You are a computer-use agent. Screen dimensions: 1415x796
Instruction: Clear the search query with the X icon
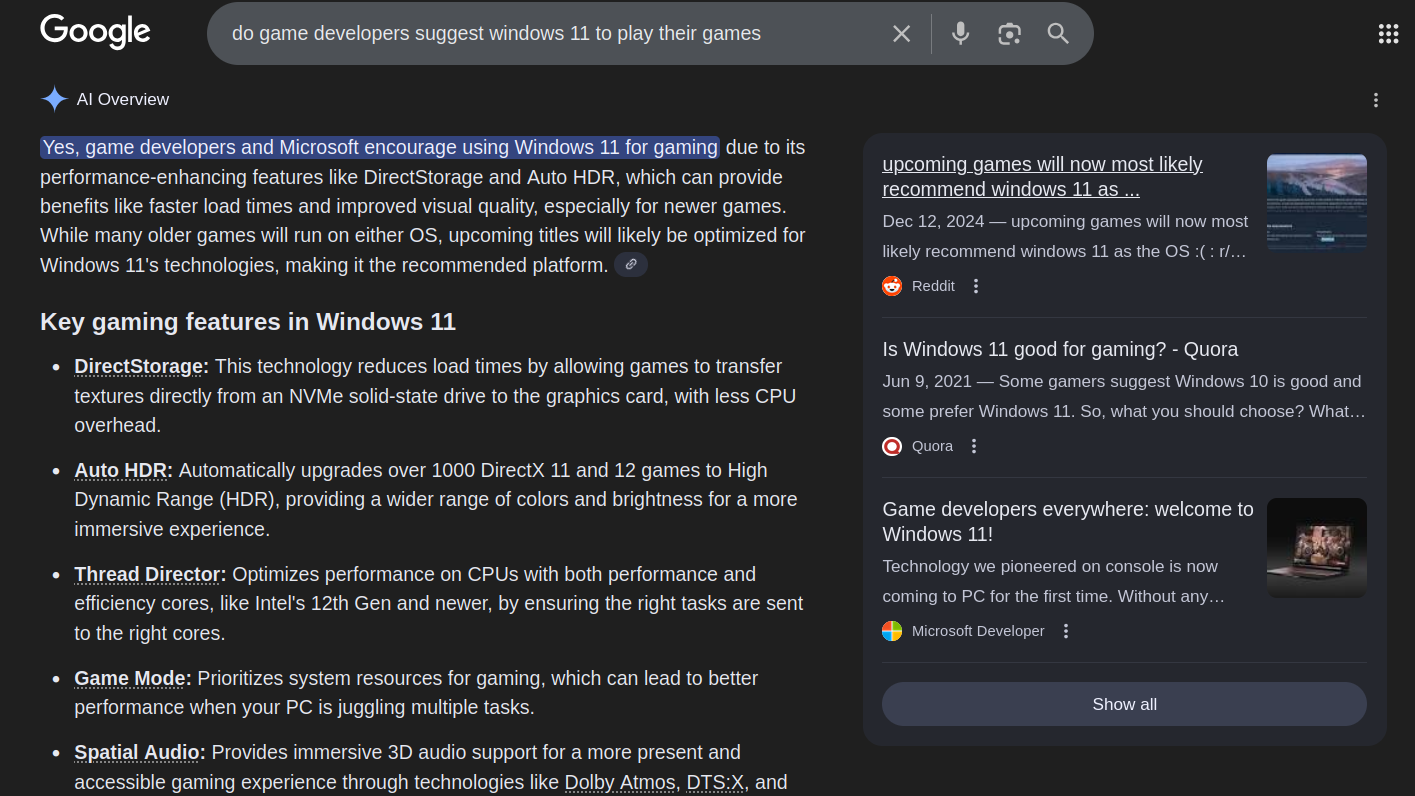pos(901,34)
